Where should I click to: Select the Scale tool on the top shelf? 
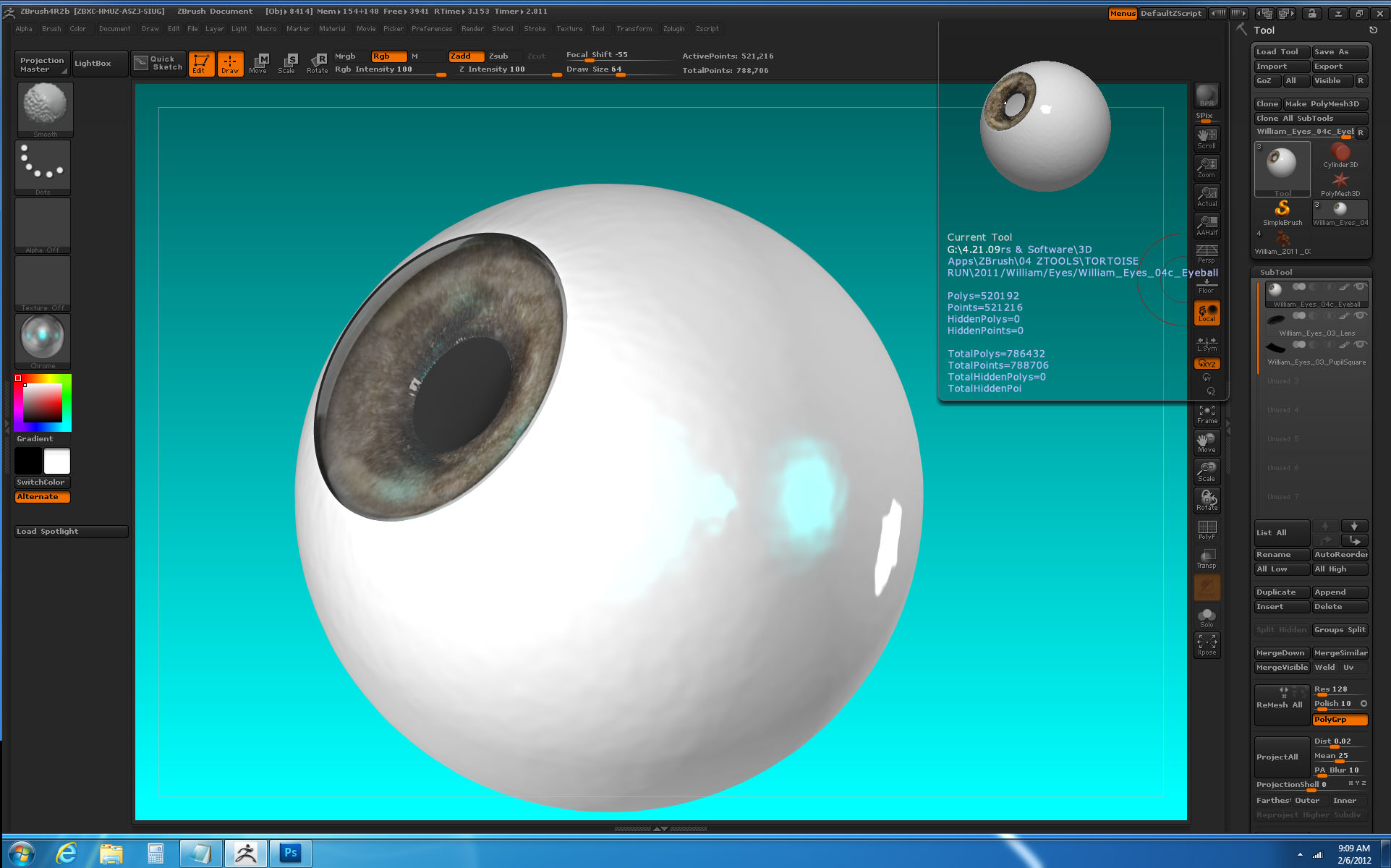click(289, 63)
